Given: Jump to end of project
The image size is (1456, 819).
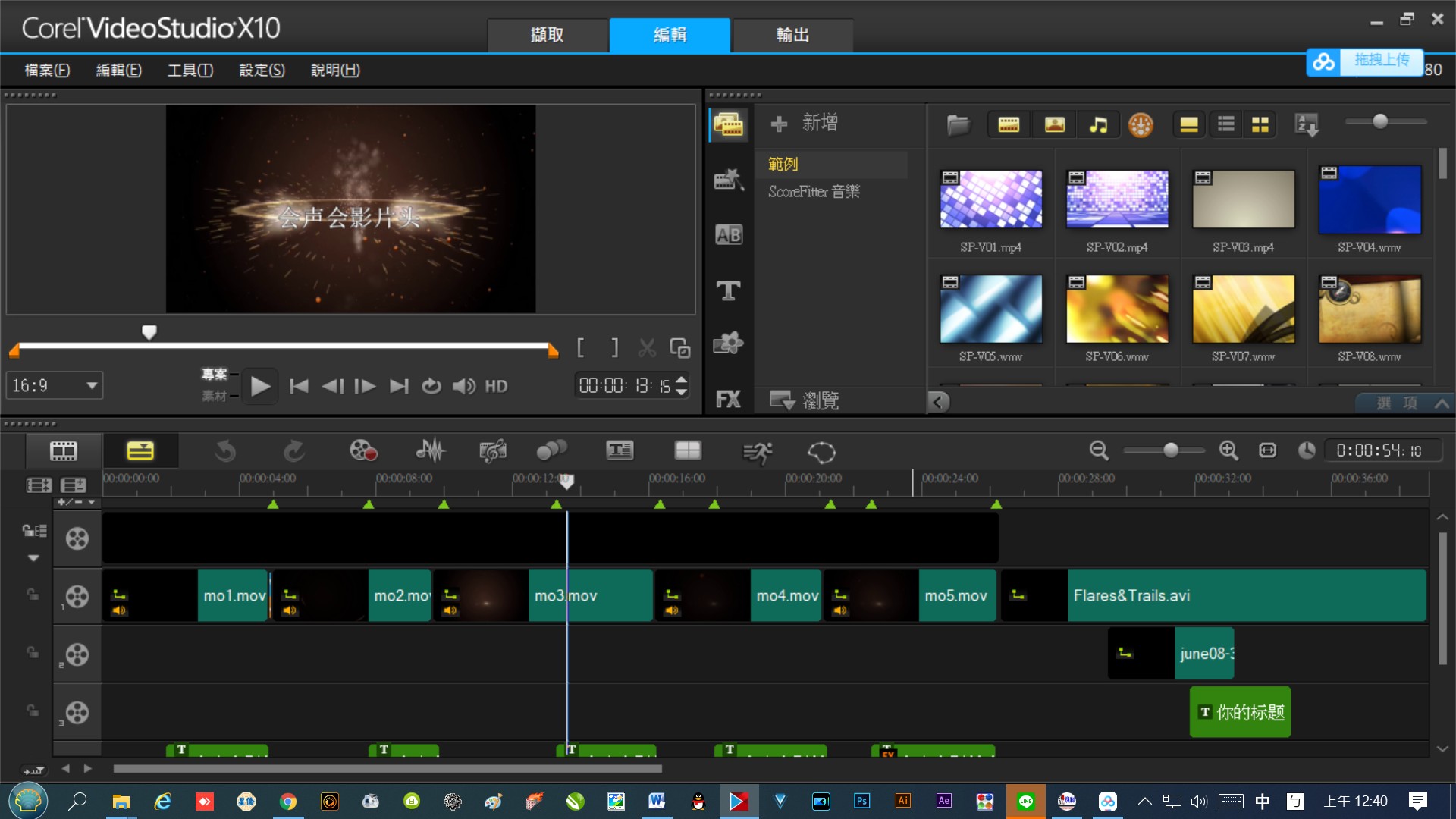Looking at the screenshot, I should click(399, 387).
